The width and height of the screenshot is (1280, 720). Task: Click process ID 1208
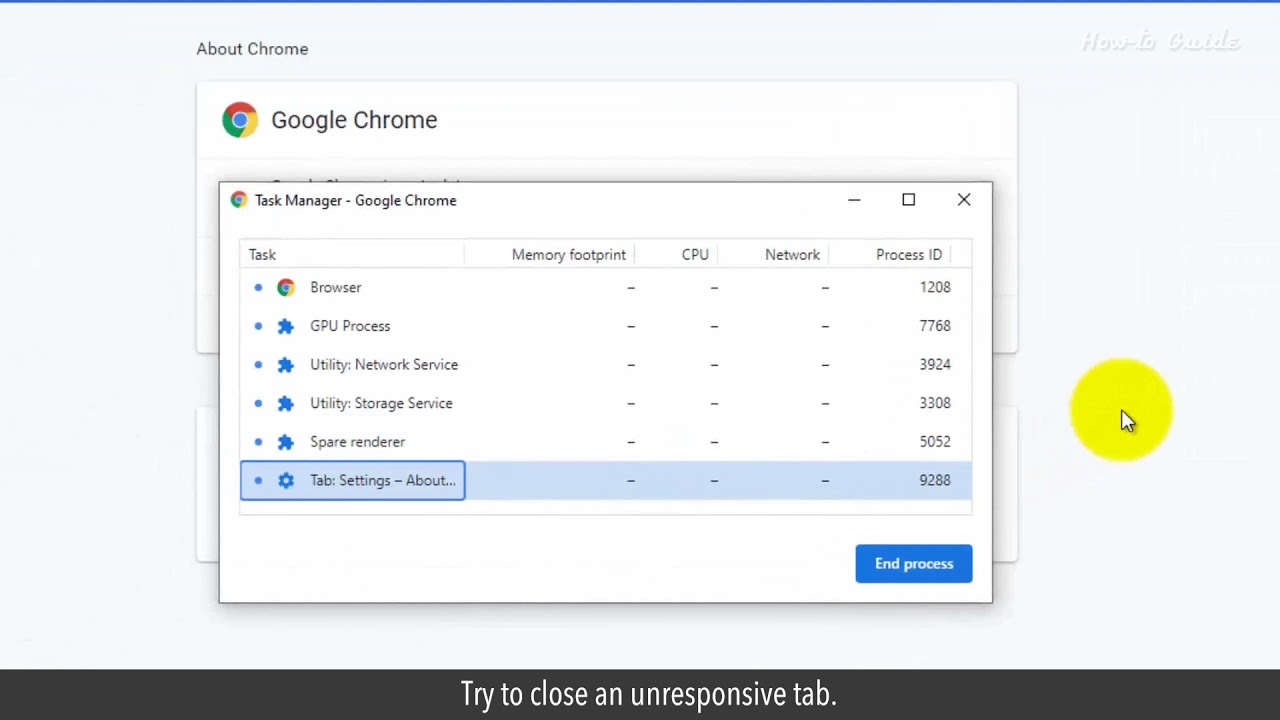point(935,287)
